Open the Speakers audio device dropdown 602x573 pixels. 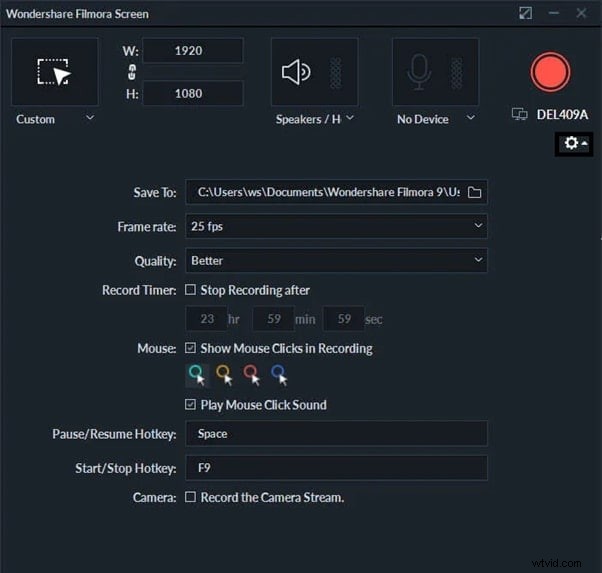pos(315,119)
